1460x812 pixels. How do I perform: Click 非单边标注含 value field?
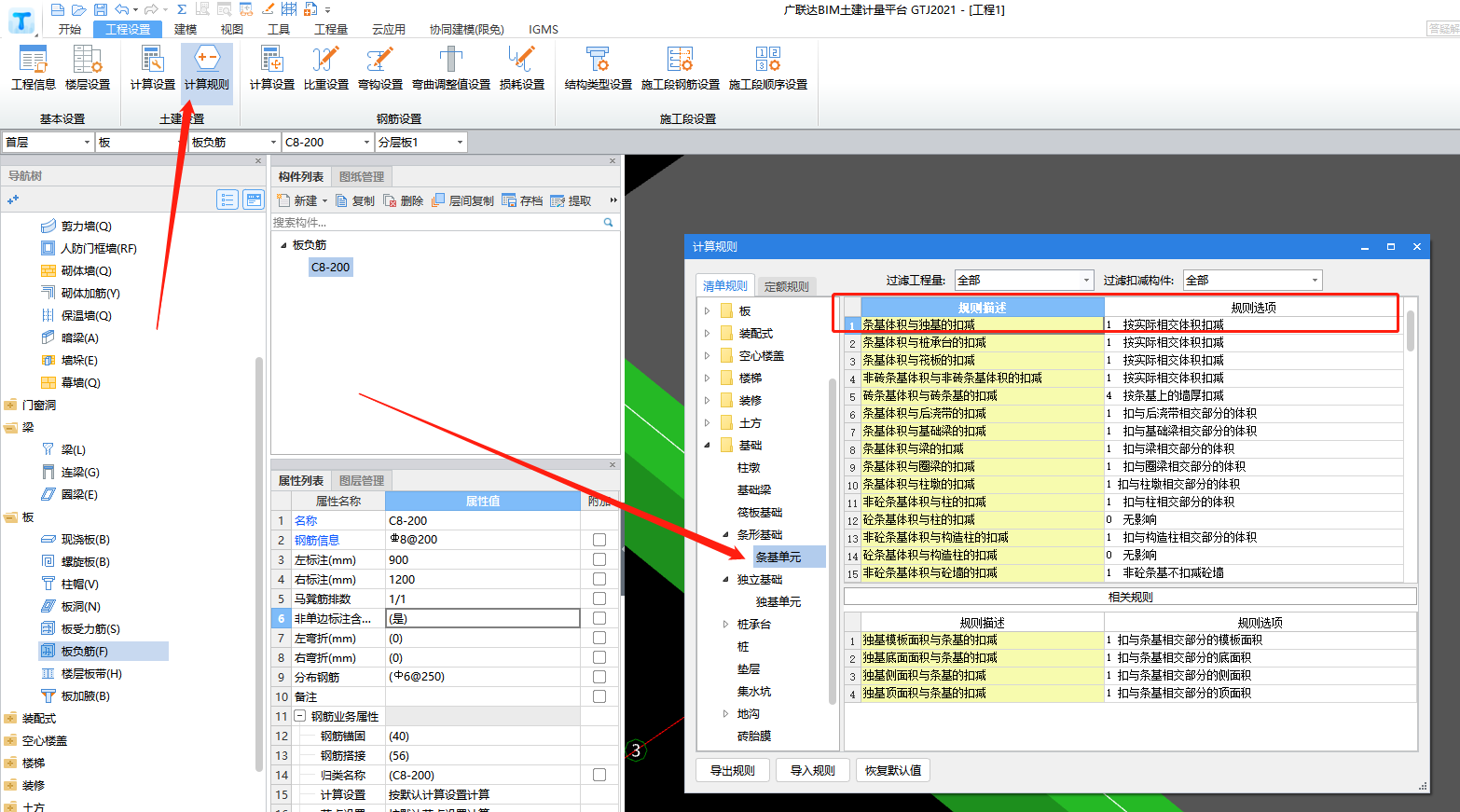tap(483, 618)
